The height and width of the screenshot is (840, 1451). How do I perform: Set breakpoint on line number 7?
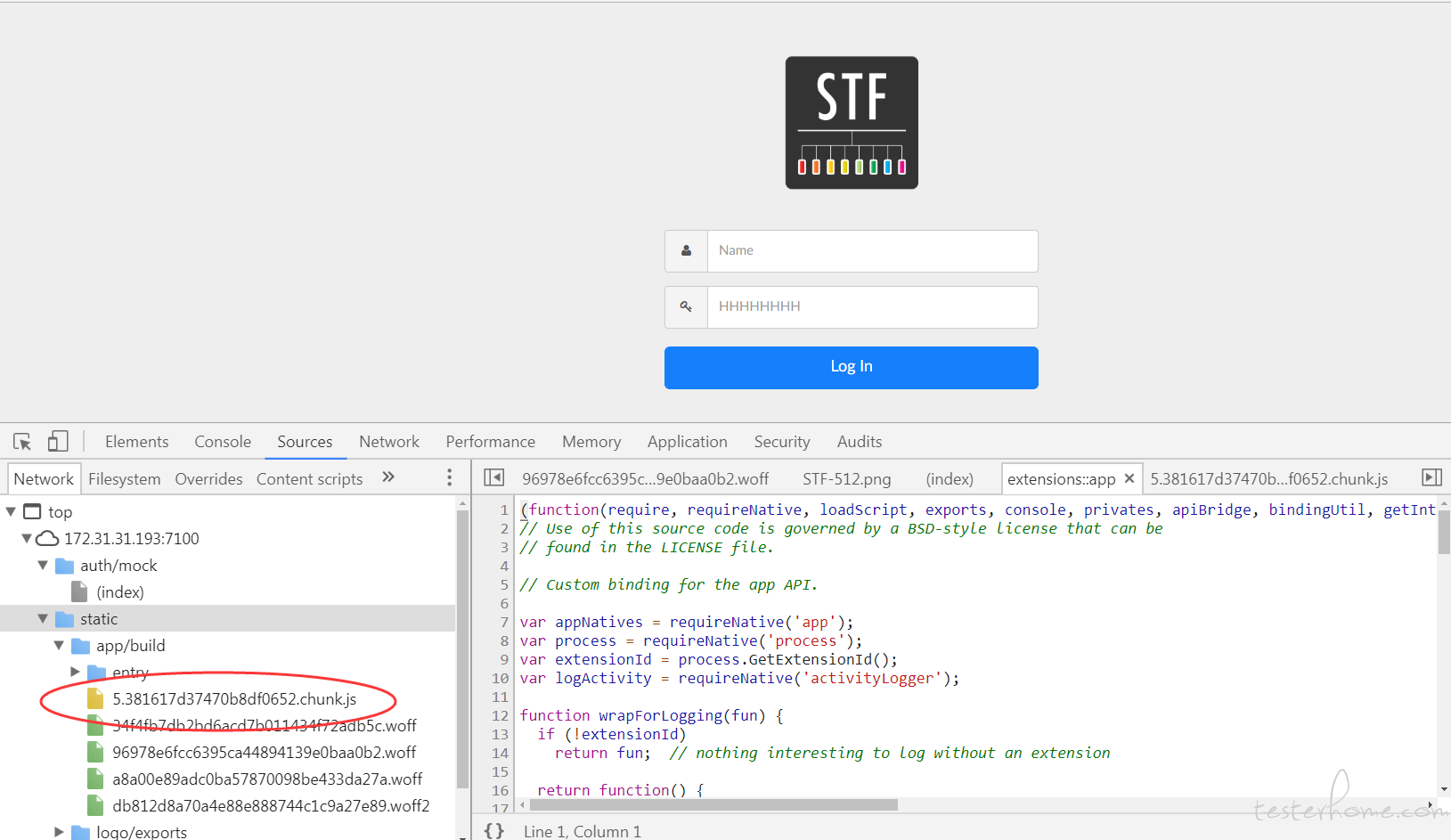504,622
